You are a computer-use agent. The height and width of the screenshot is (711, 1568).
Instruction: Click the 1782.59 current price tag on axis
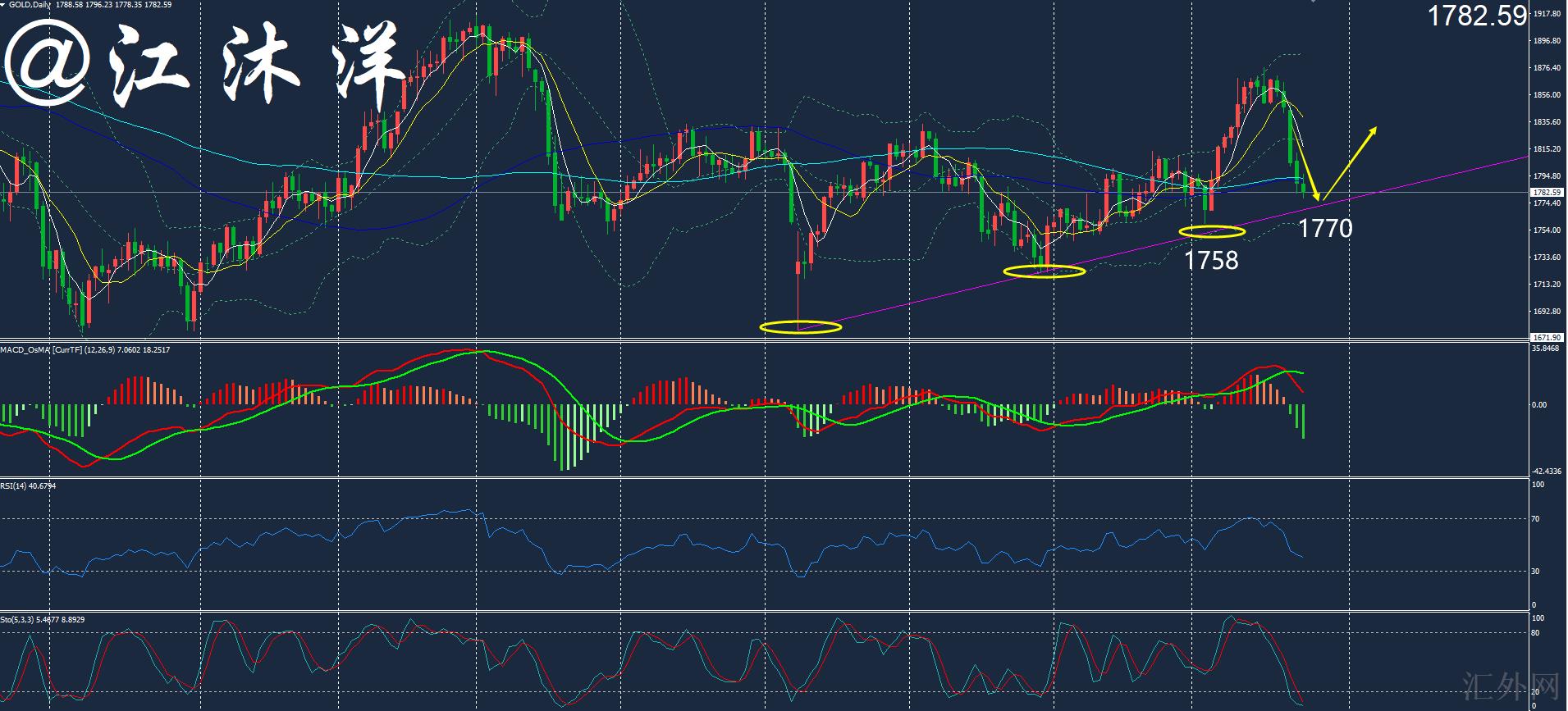pos(1547,193)
